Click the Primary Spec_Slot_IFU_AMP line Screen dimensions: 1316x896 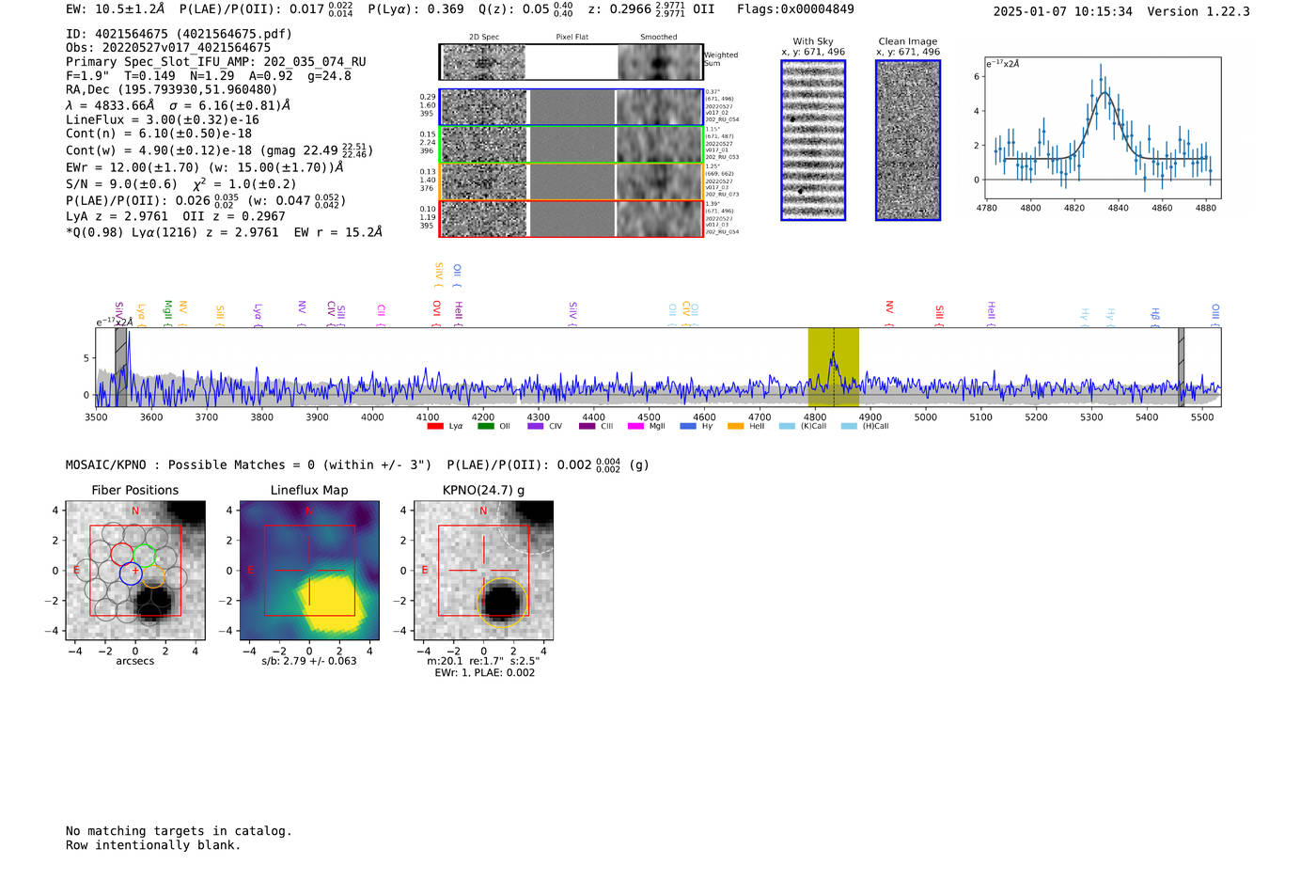tap(216, 62)
